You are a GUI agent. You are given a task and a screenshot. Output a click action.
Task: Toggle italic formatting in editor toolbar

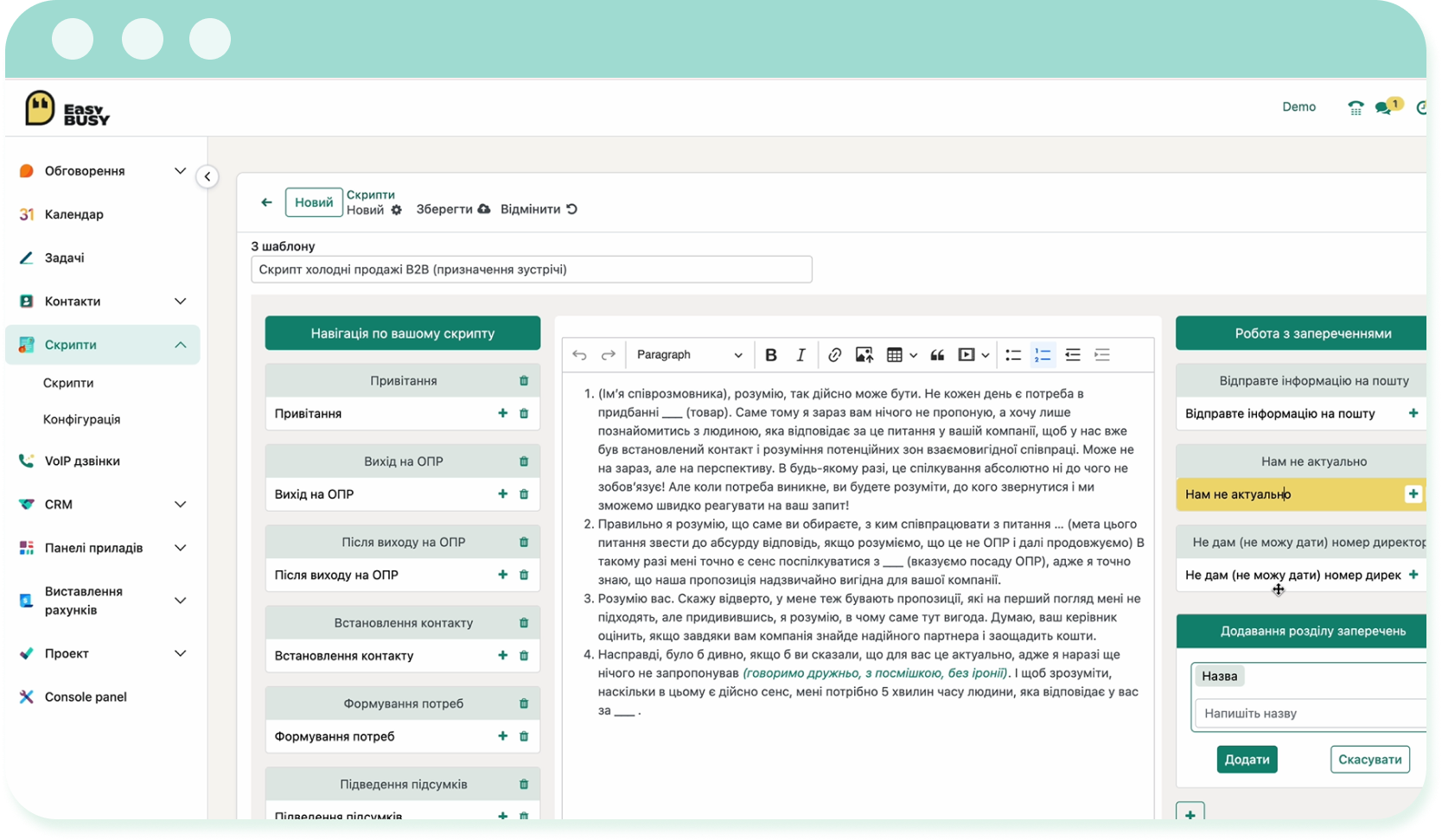[801, 355]
